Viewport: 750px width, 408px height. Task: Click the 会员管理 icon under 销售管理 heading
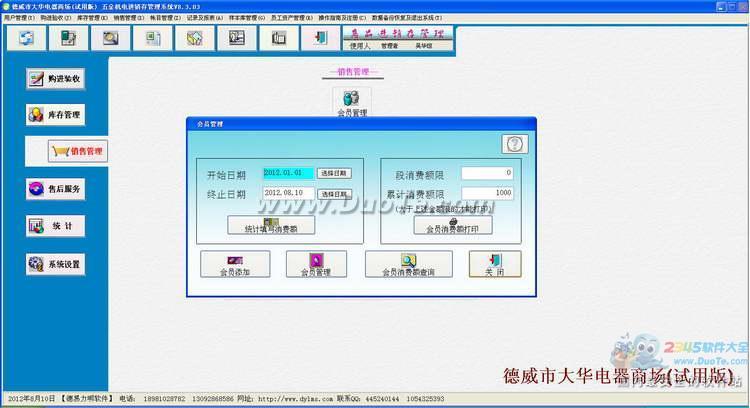pyautogui.click(x=352, y=103)
